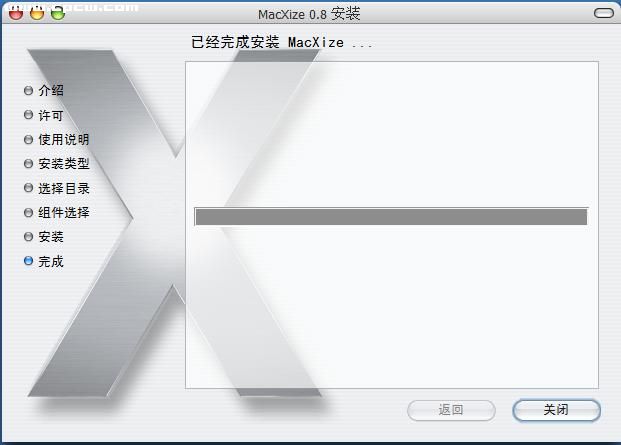This screenshot has height=445, width=621.
Task: Click the 使用说明 step label
Action: point(64,139)
